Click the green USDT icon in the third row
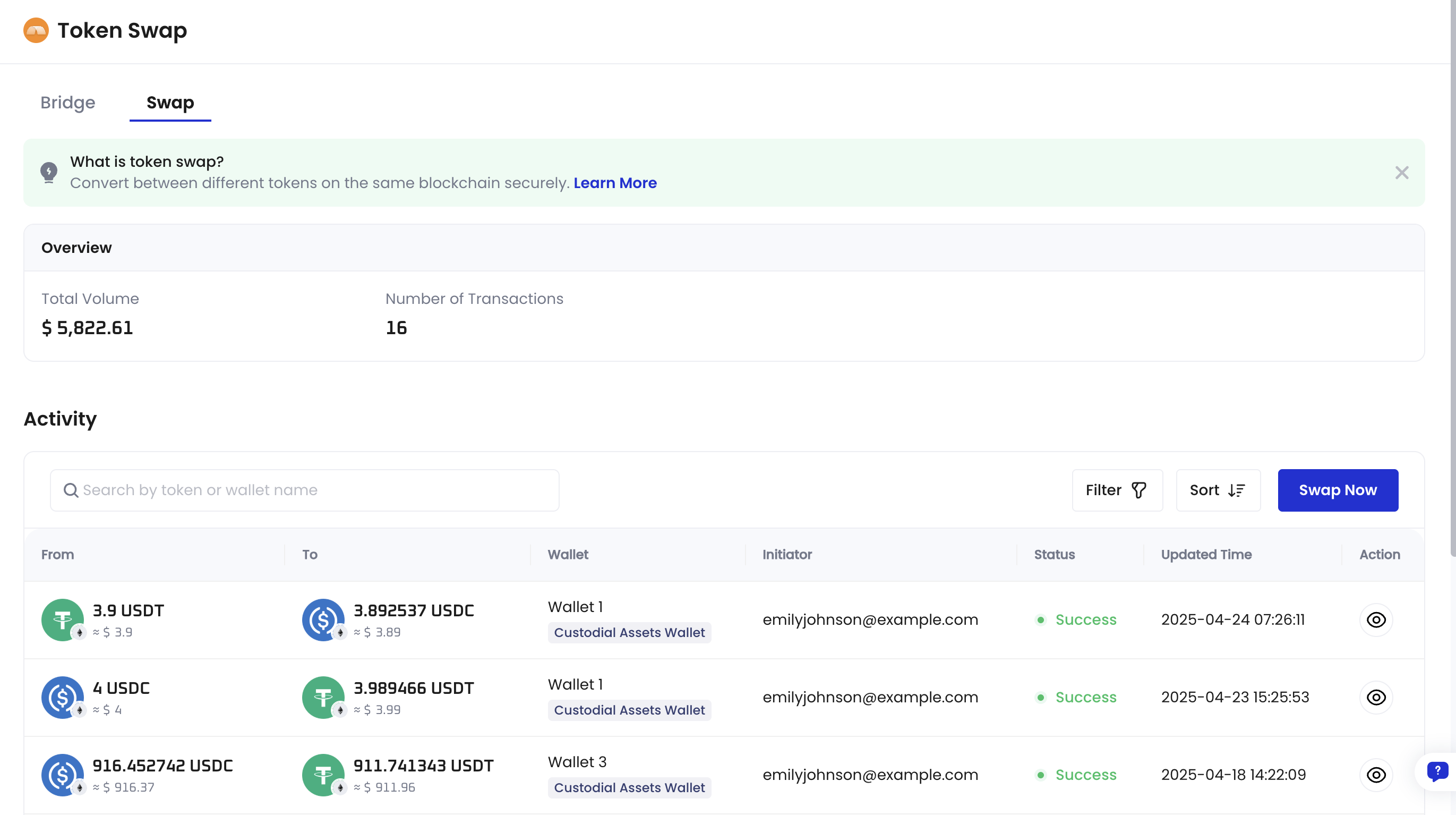Screen dimensions: 1456x815 323,775
